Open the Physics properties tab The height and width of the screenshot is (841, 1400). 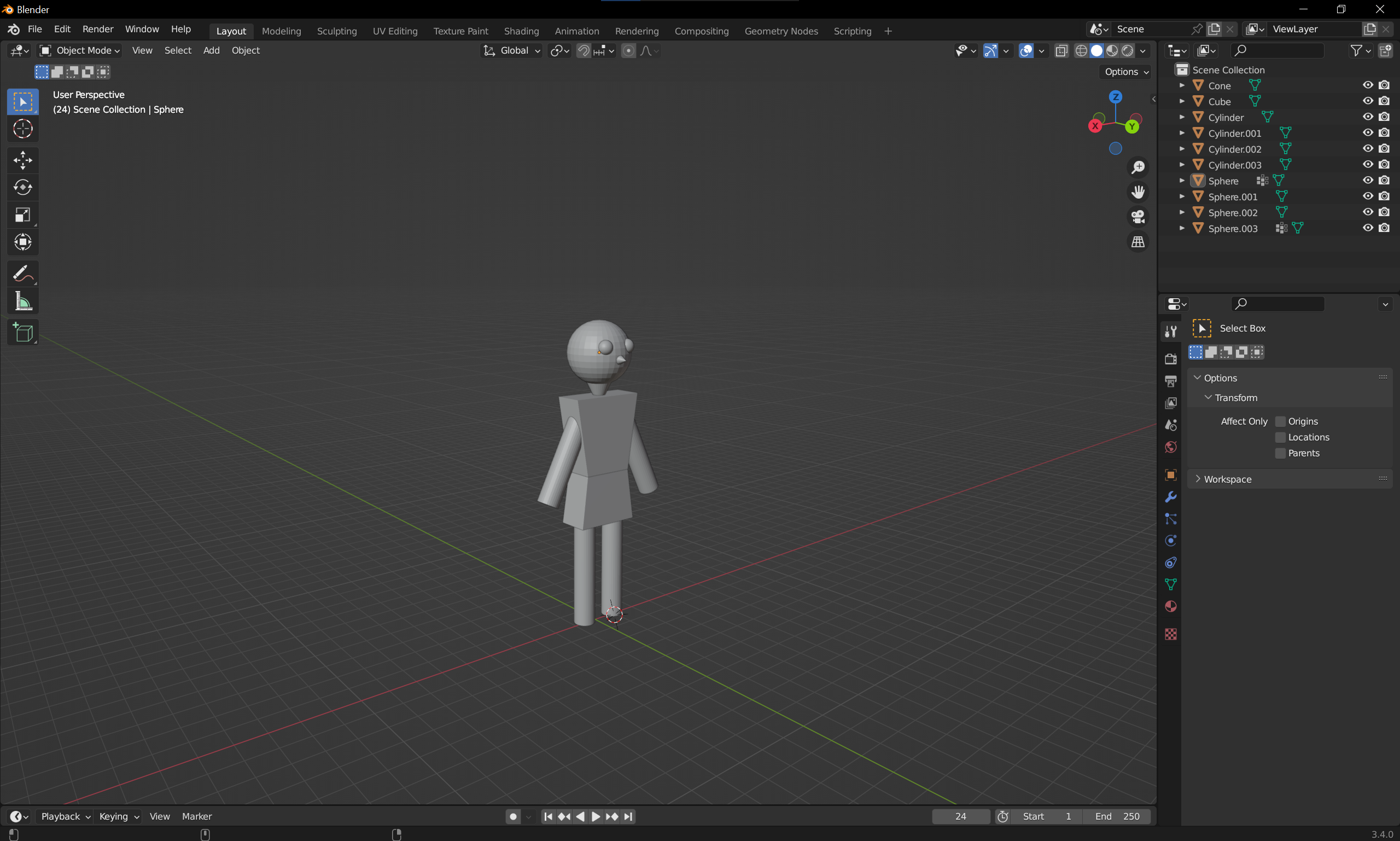click(x=1171, y=541)
